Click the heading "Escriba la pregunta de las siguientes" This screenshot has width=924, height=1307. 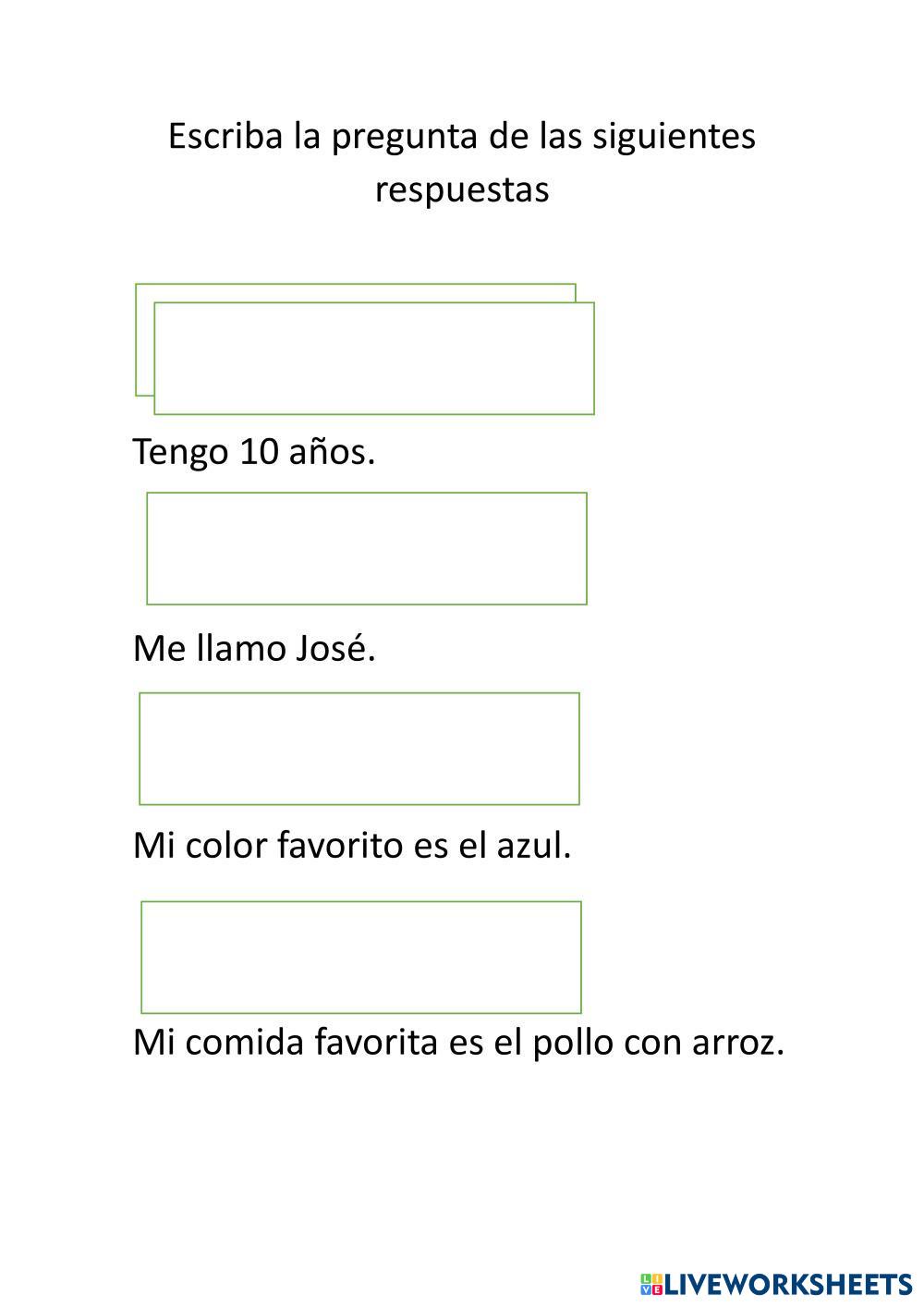[462, 137]
